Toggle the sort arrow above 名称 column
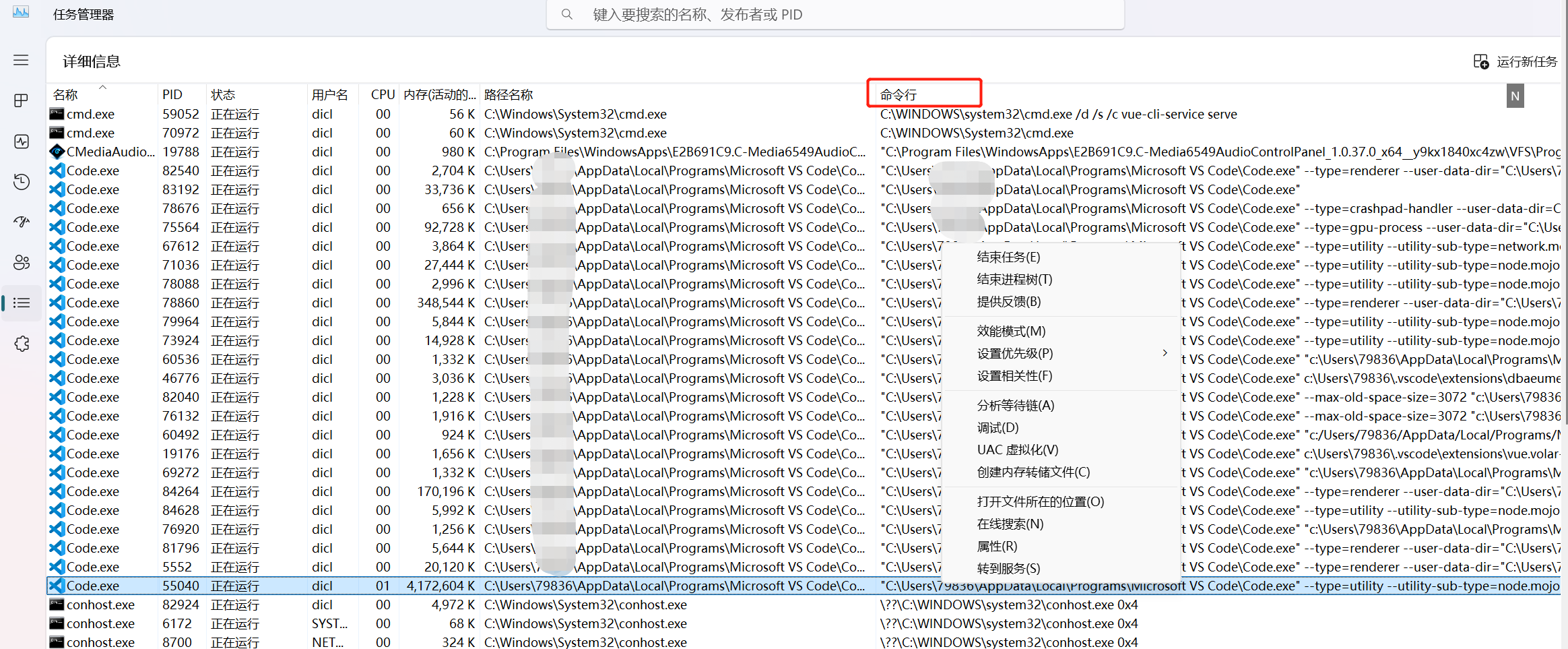Screen dimensions: 1568x649 (x=102, y=87)
